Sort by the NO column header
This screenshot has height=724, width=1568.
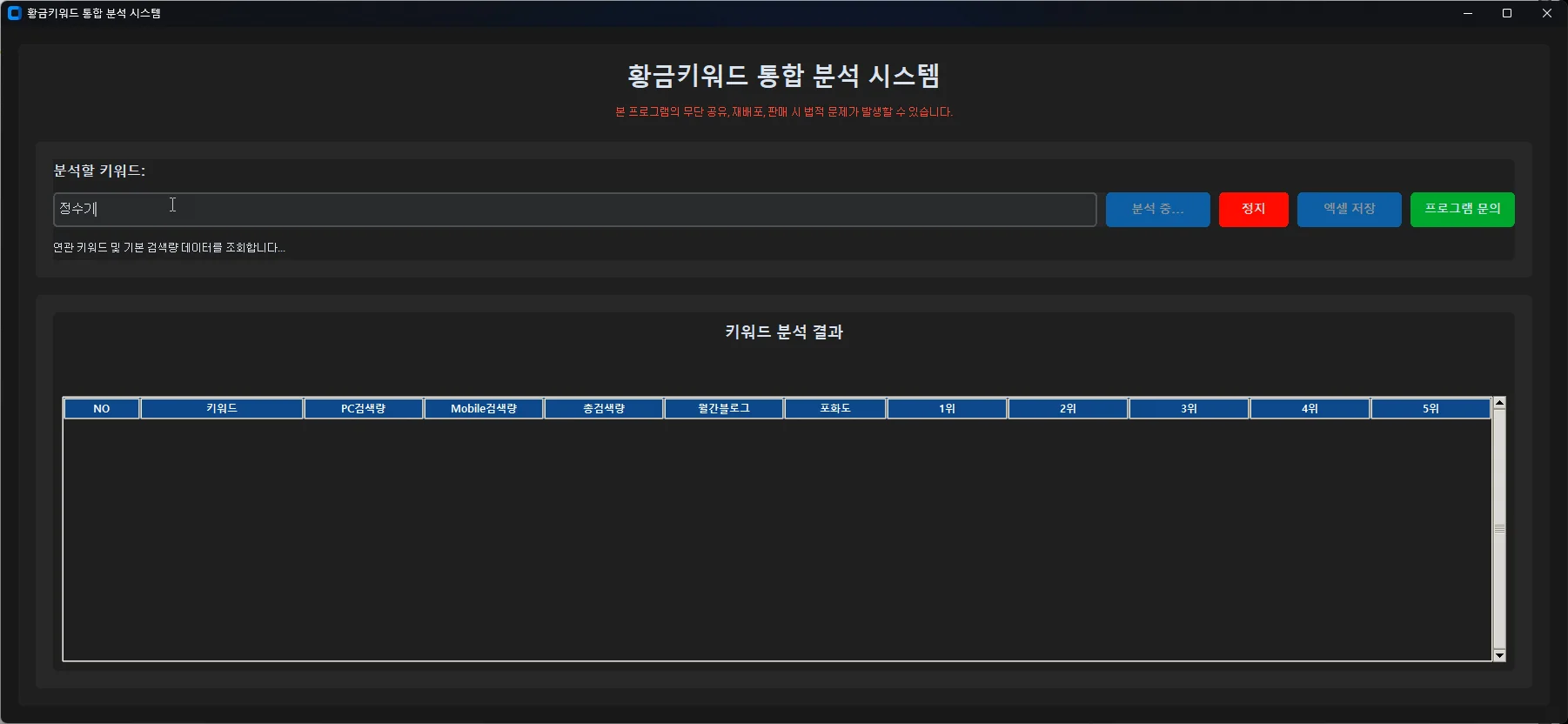[102, 409]
